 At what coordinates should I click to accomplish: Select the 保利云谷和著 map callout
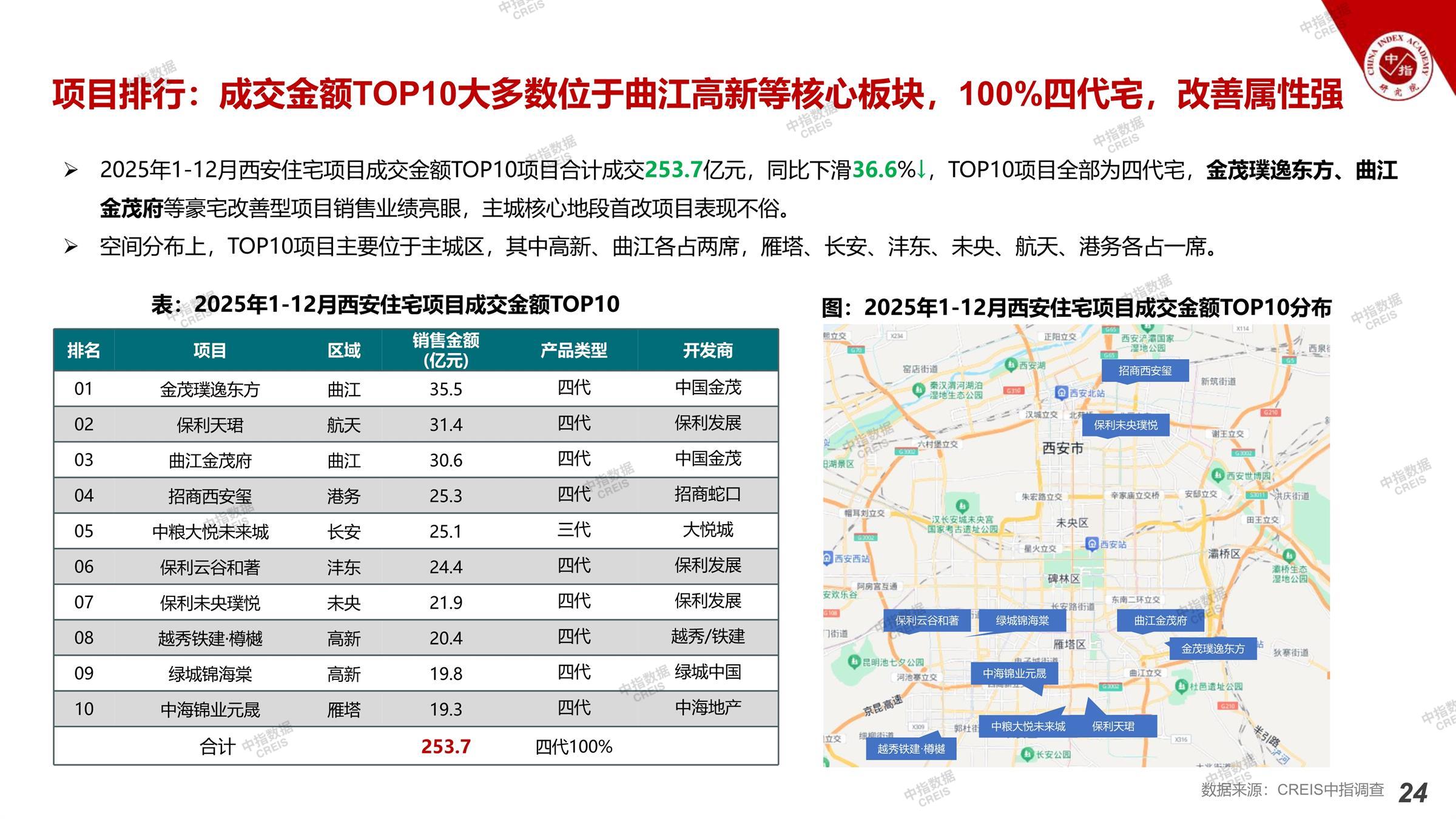pyautogui.click(x=927, y=621)
